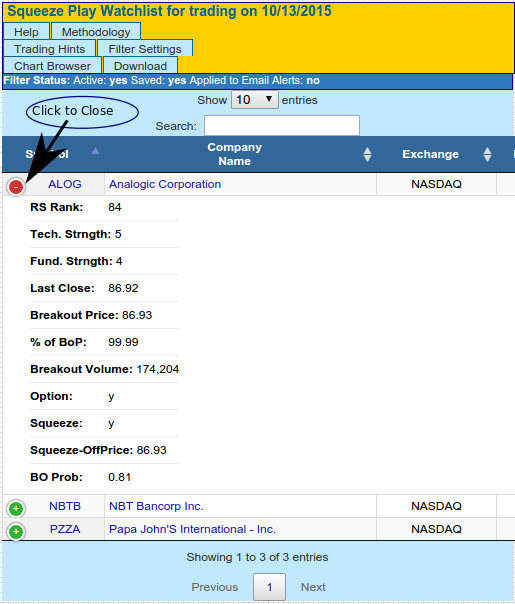Viewport: 515px width, 604px height.
Task: Select the NASDAQ cell in the PZZA row
Action: (436, 529)
